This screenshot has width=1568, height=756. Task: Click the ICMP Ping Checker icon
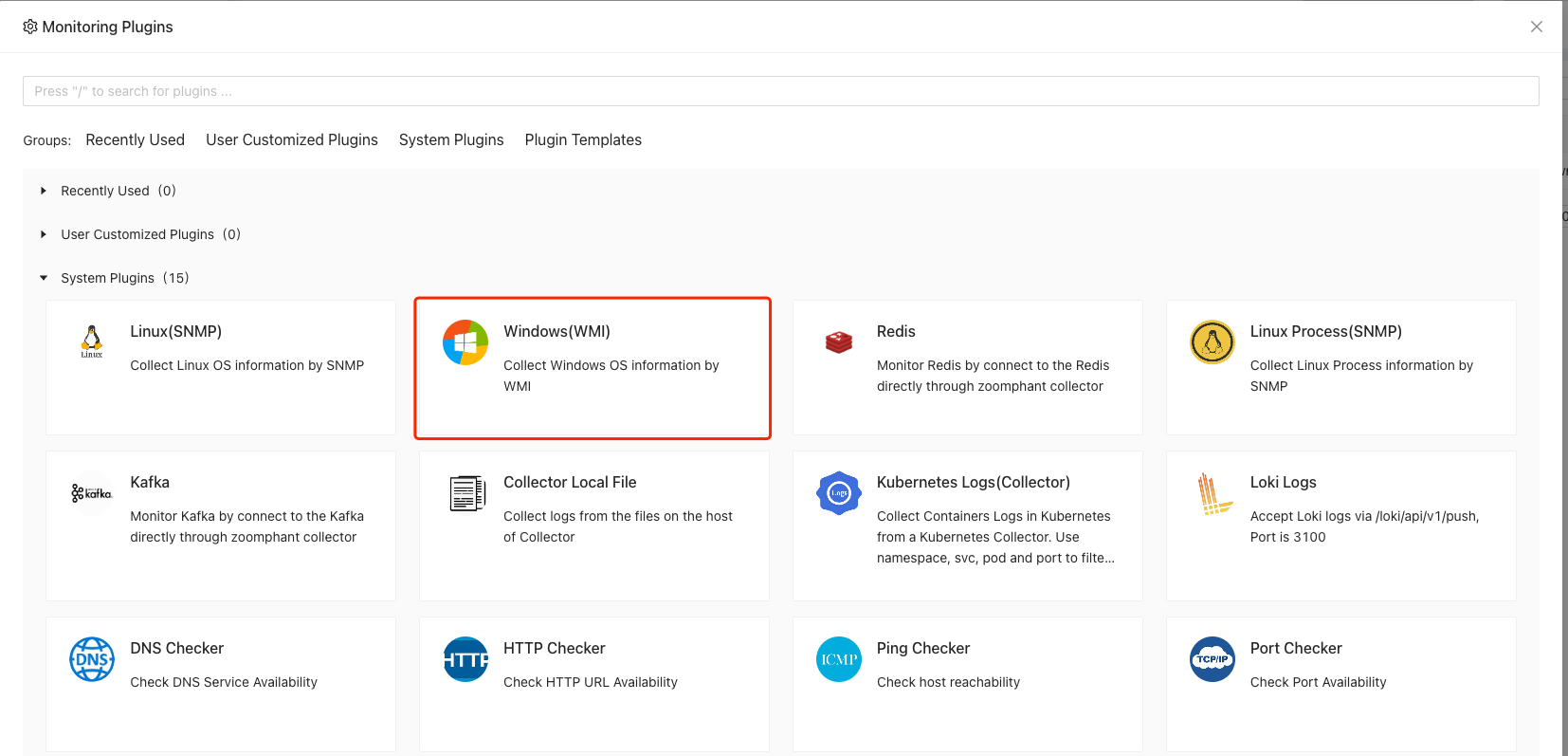838,659
